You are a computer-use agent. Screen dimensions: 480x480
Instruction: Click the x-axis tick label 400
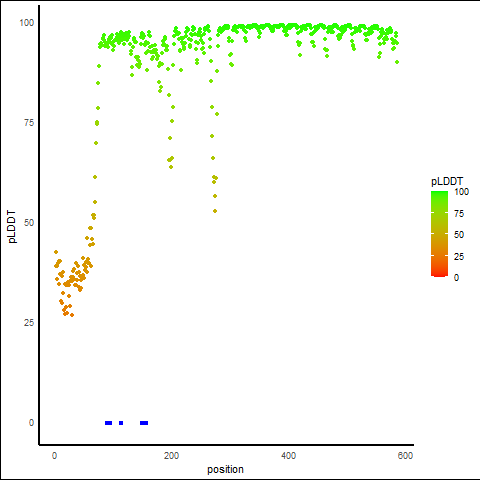click(x=288, y=456)
